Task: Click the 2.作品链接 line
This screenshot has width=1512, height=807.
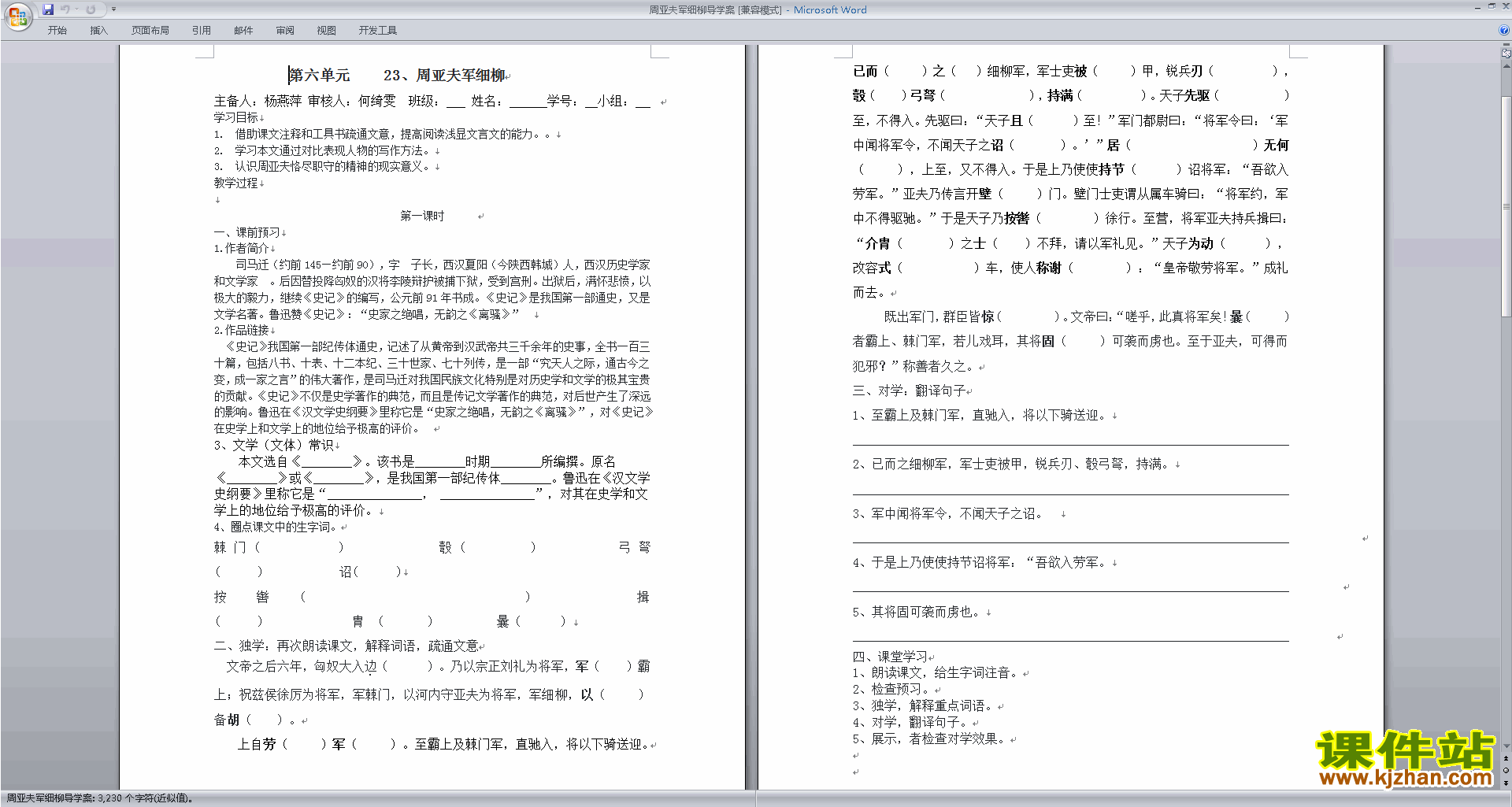Action: point(242,331)
